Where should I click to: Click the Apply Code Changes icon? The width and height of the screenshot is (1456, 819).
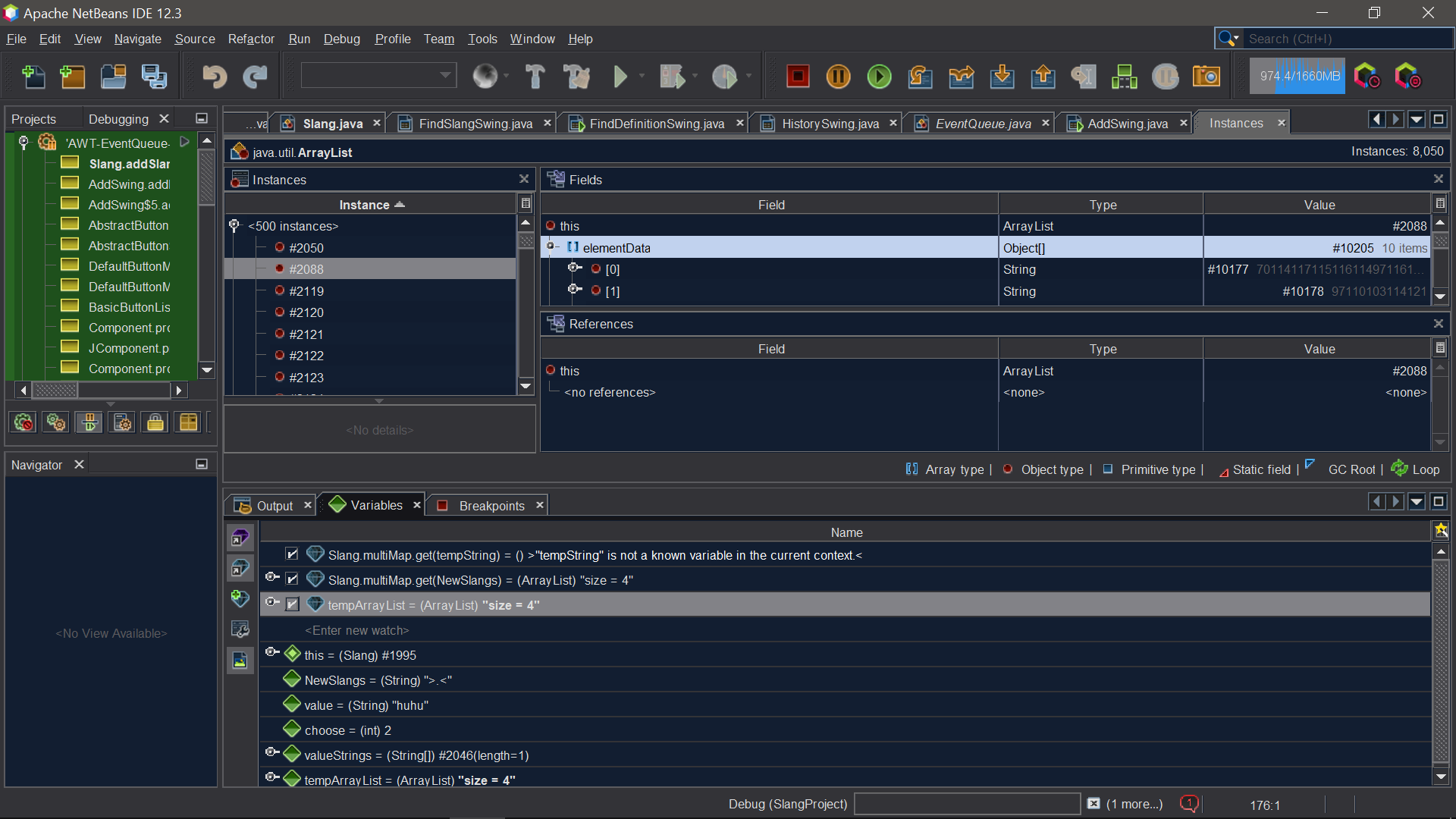point(1125,77)
